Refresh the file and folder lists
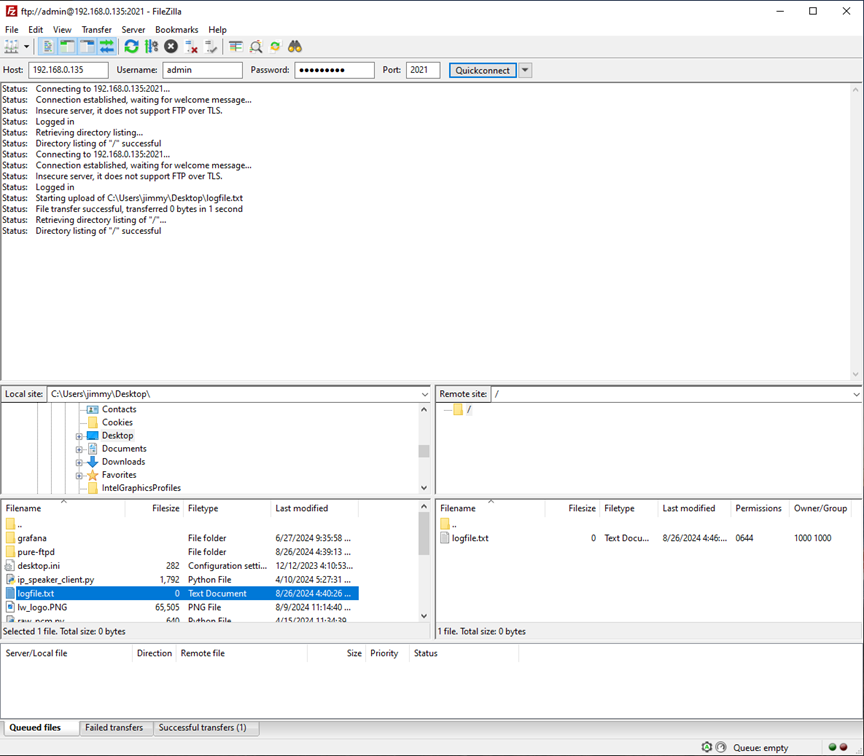This screenshot has width=864, height=756. 131,47
